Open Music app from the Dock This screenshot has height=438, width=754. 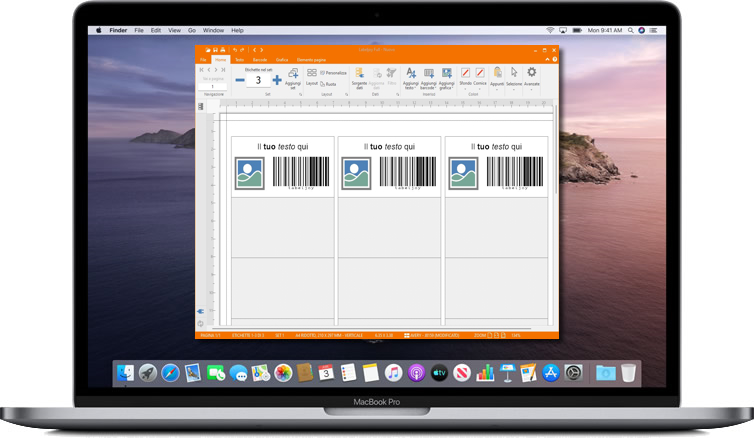coord(393,373)
